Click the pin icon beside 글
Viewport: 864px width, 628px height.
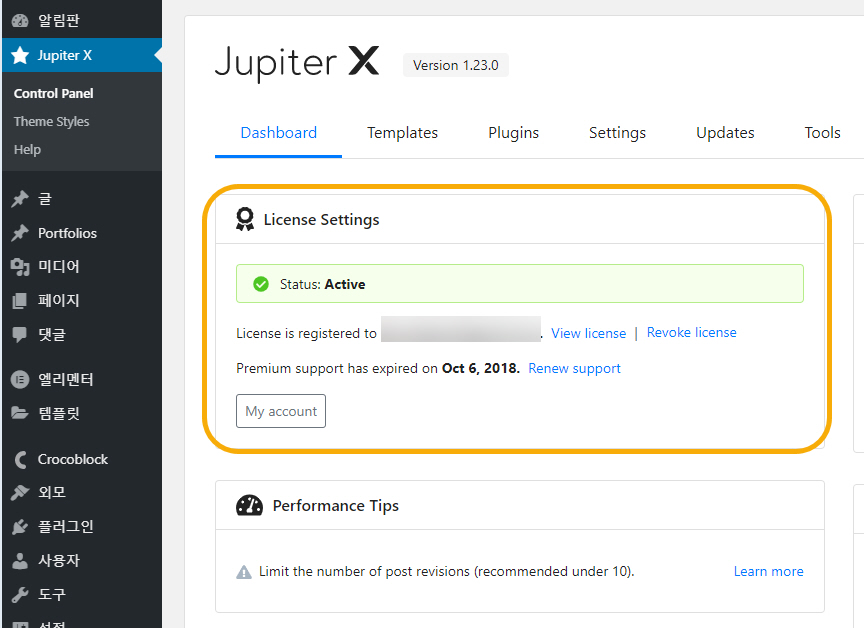pos(20,199)
